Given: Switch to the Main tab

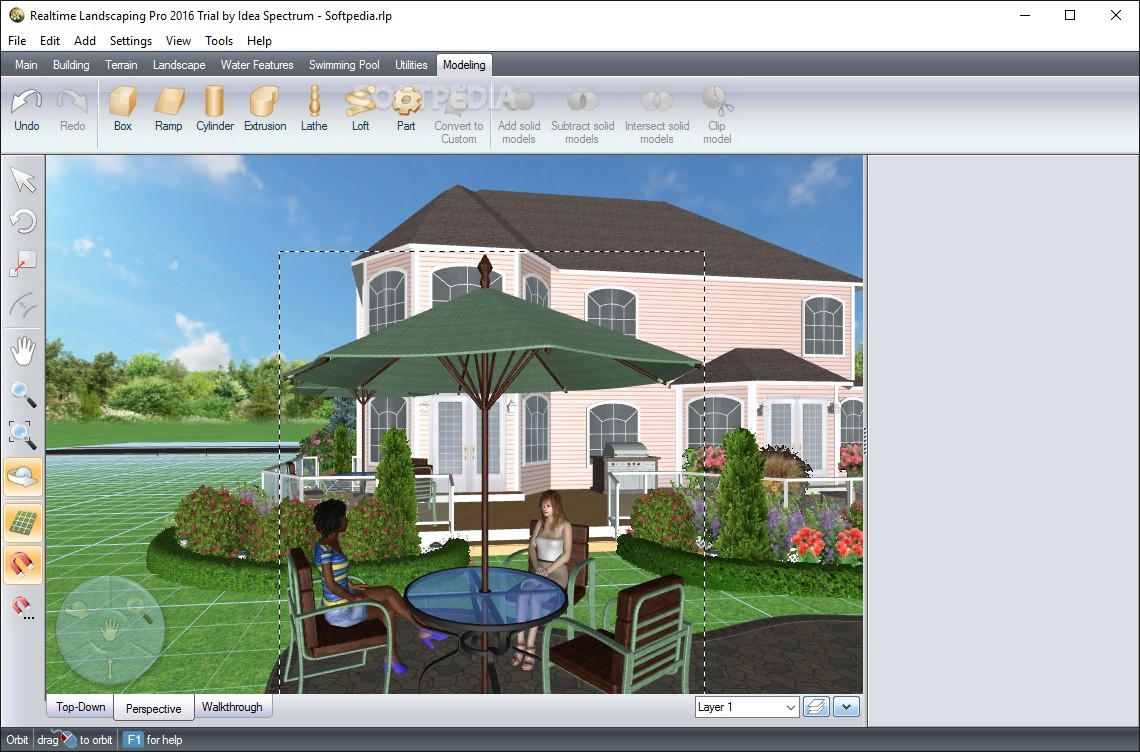Looking at the screenshot, I should (x=26, y=65).
